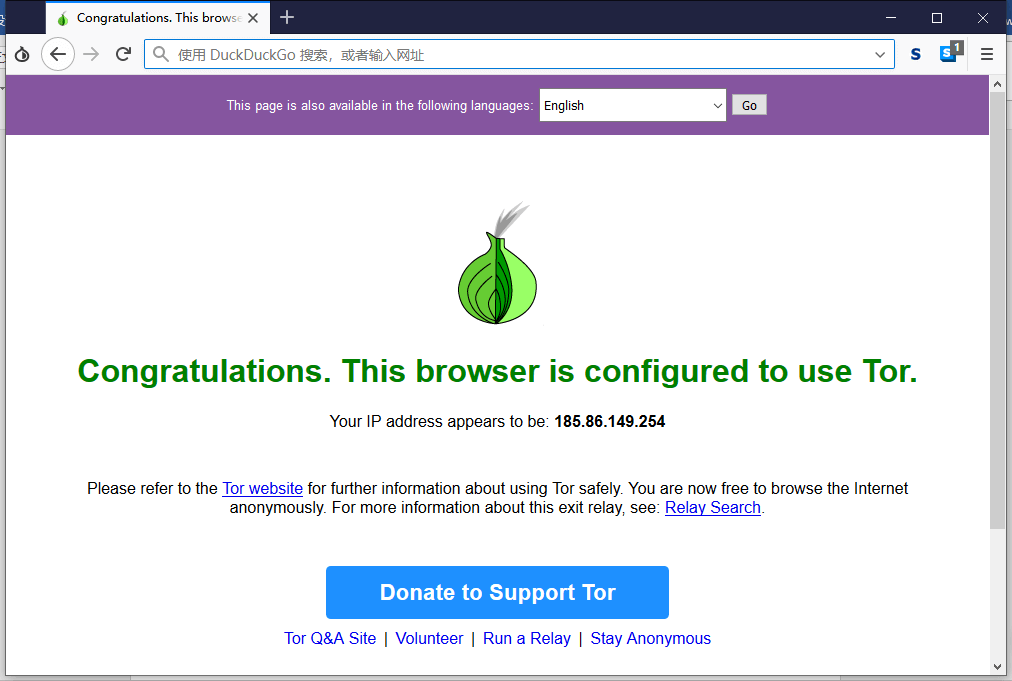Click Donate to Support Tor button
The width and height of the screenshot is (1012, 681).
pyautogui.click(x=497, y=593)
